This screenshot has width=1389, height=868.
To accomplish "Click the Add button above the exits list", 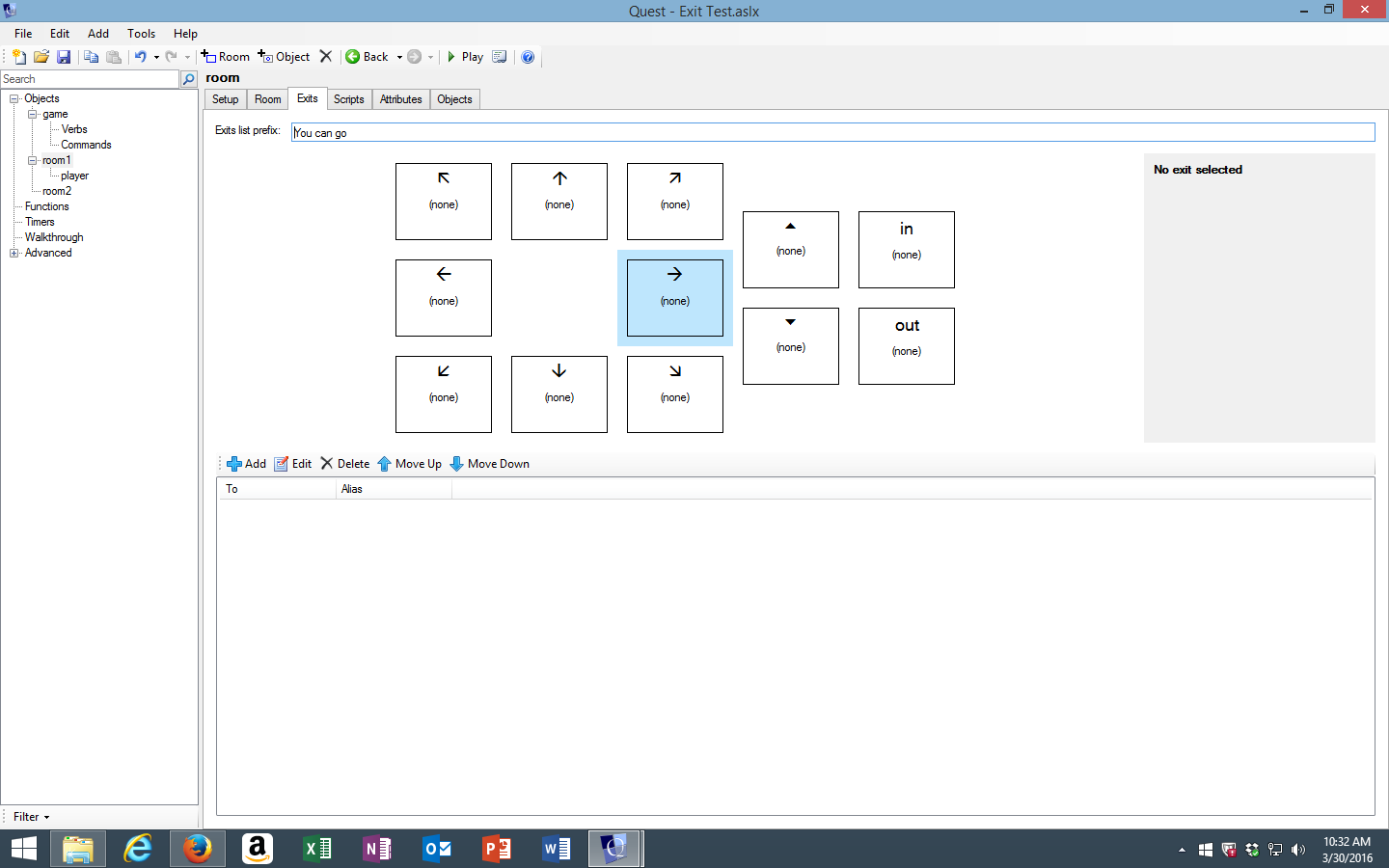I will (x=246, y=464).
